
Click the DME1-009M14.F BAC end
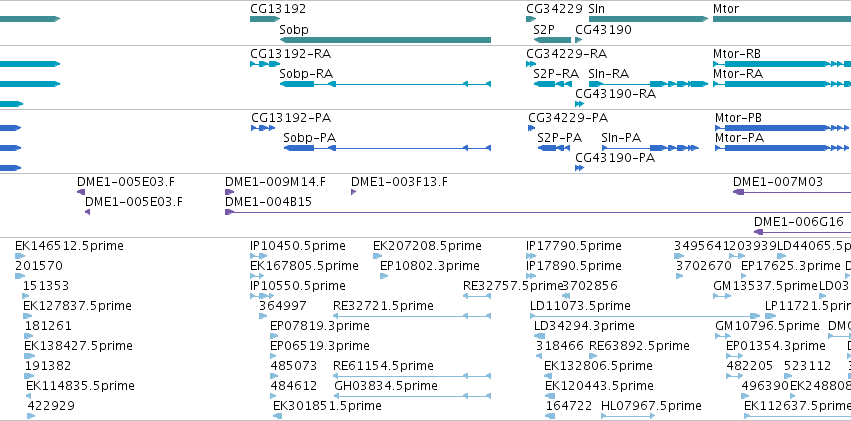coord(230,192)
